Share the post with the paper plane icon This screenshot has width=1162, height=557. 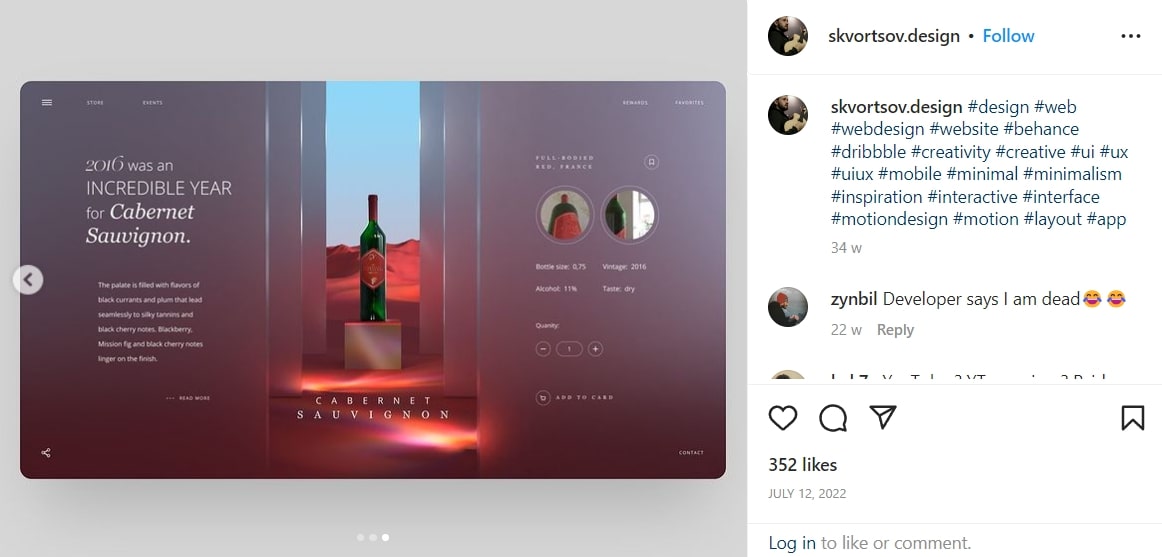(883, 418)
